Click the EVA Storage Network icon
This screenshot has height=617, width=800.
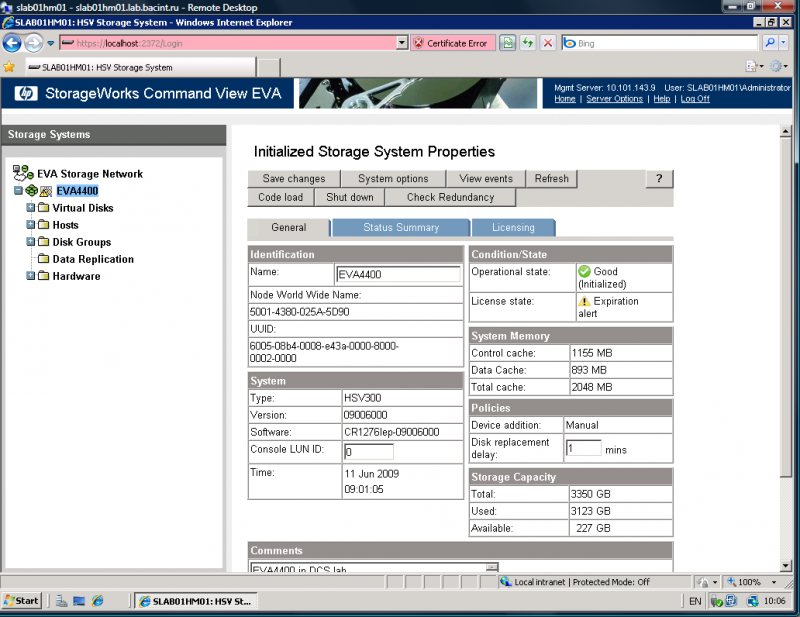pyautogui.click(x=23, y=174)
